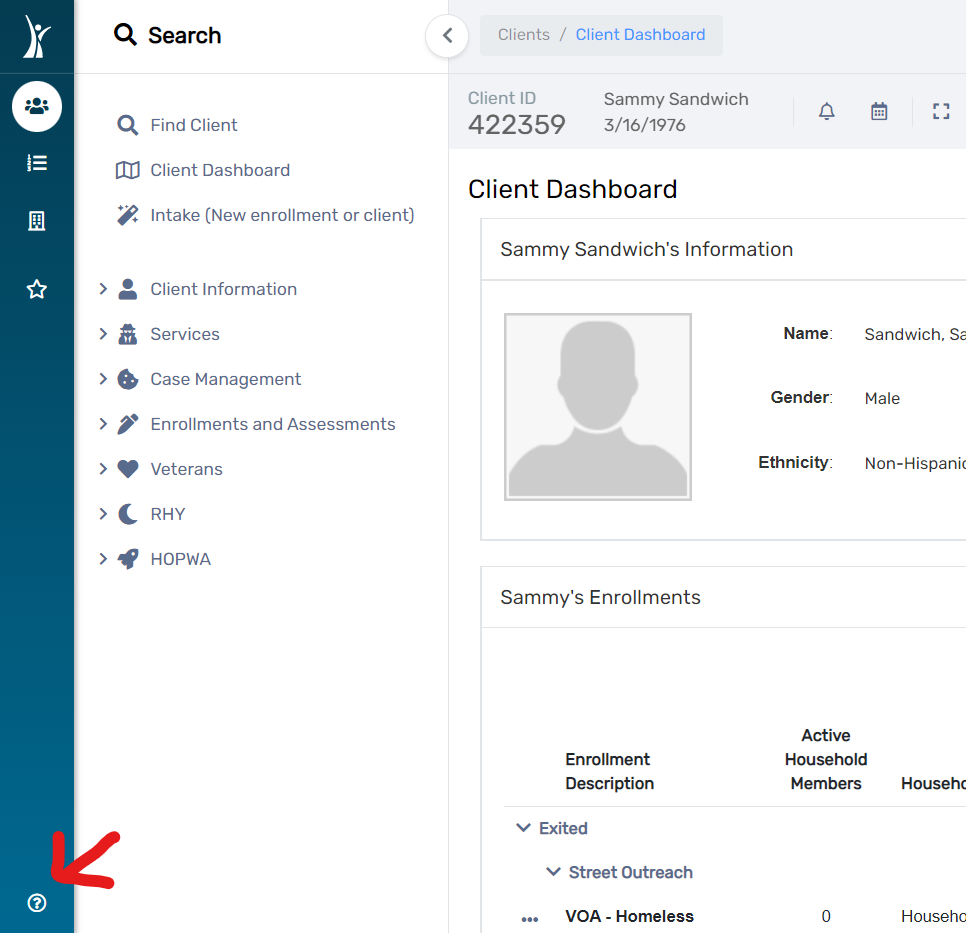Screen dimensions: 966x933
Task: Open the calendar icon in client header
Action: (x=879, y=111)
